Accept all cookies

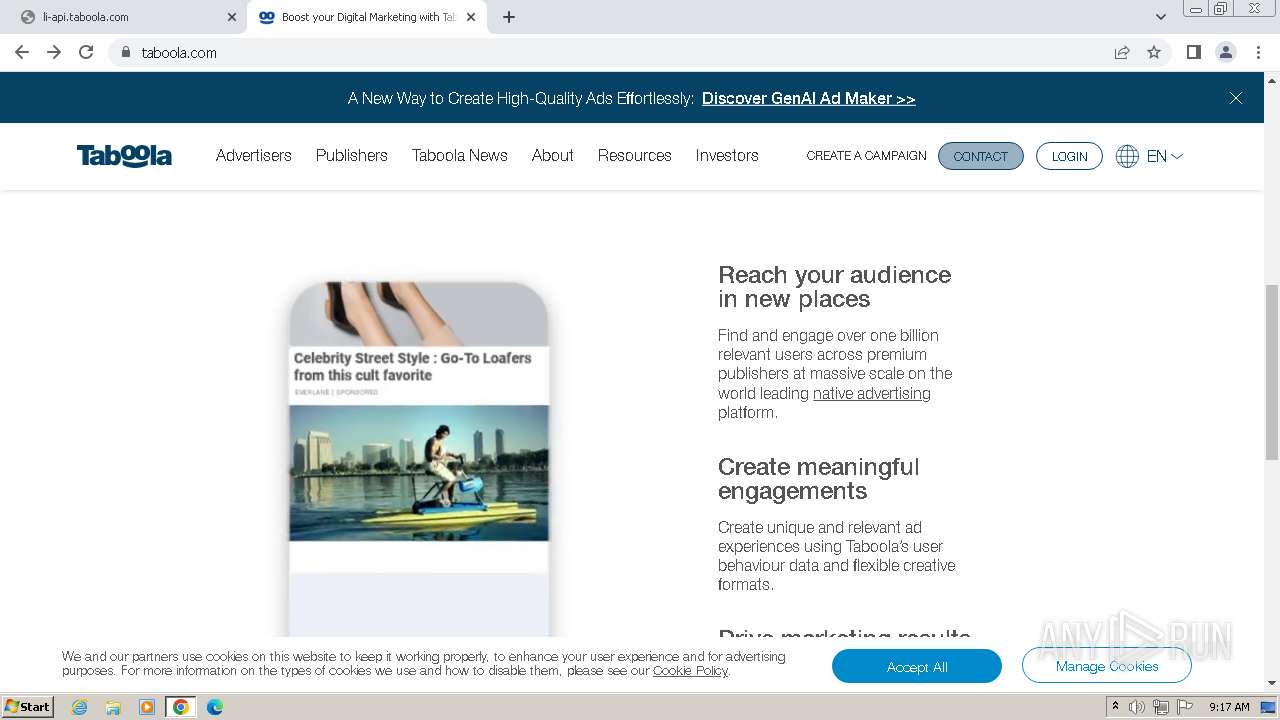point(916,666)
